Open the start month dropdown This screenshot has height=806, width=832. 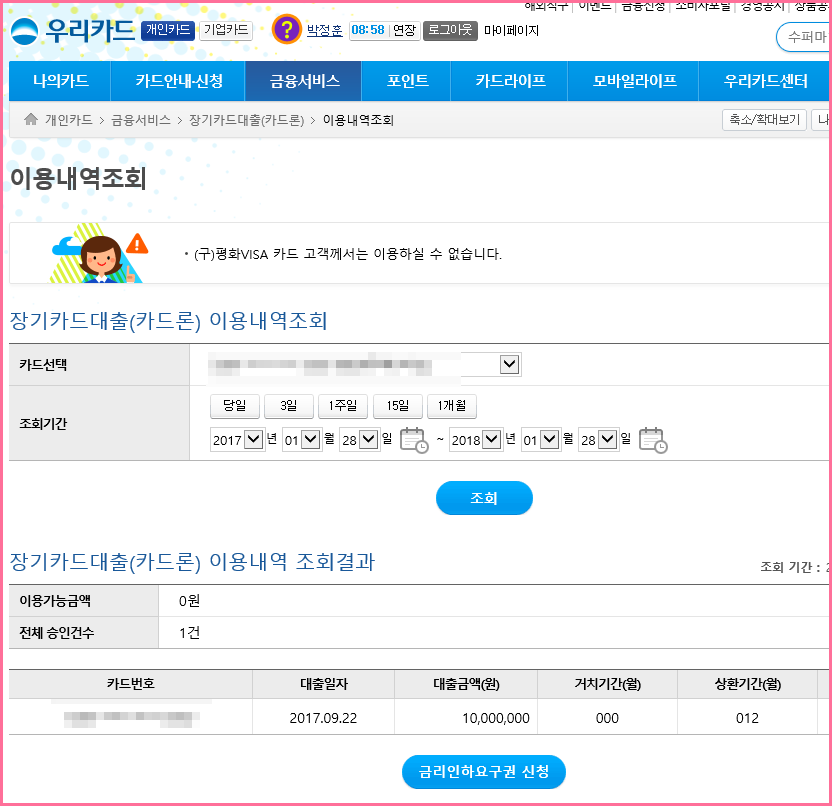(x=301, y=439)
